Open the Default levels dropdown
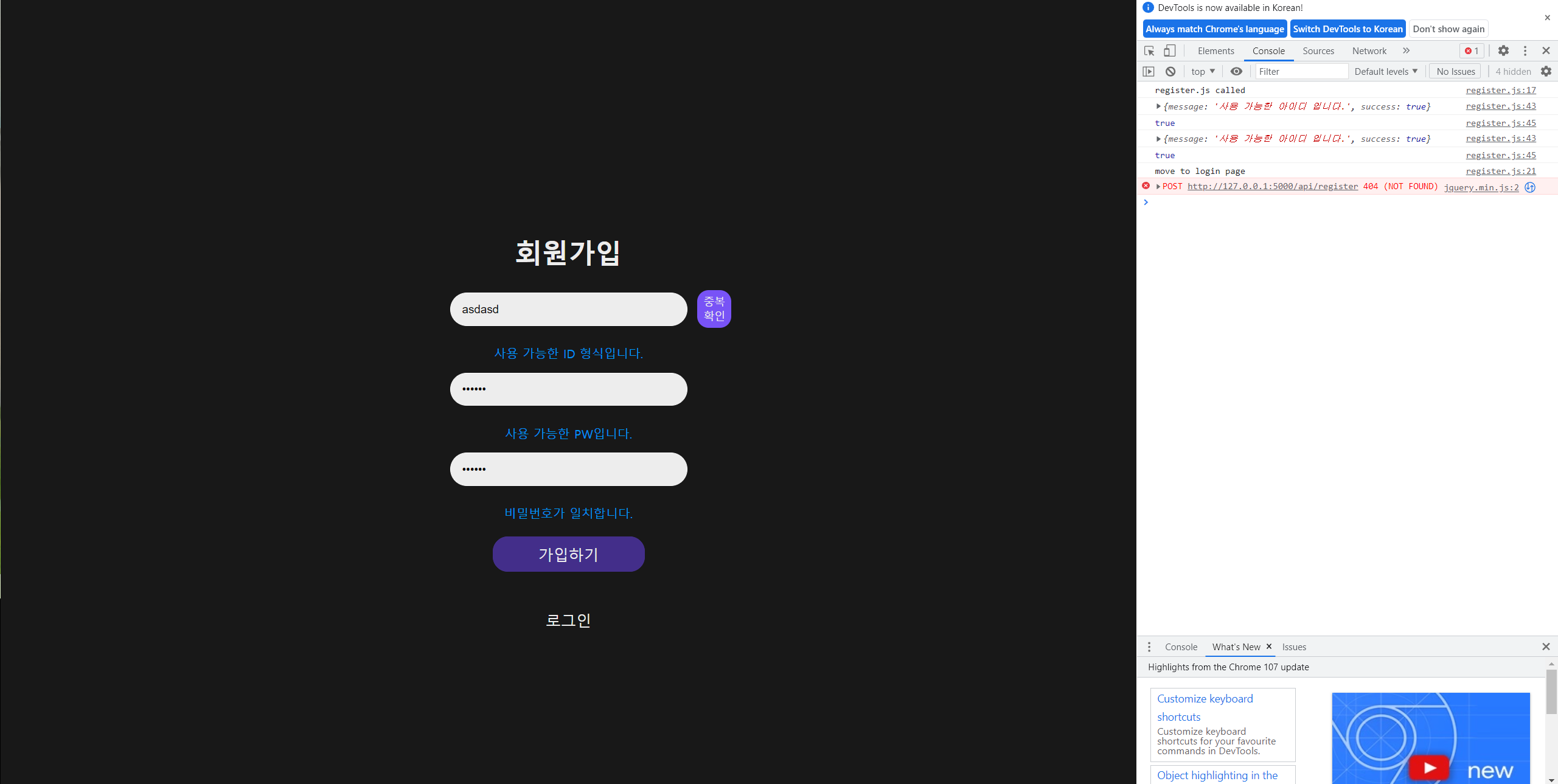This screenshot has height=784, width=1558. 1386,71
